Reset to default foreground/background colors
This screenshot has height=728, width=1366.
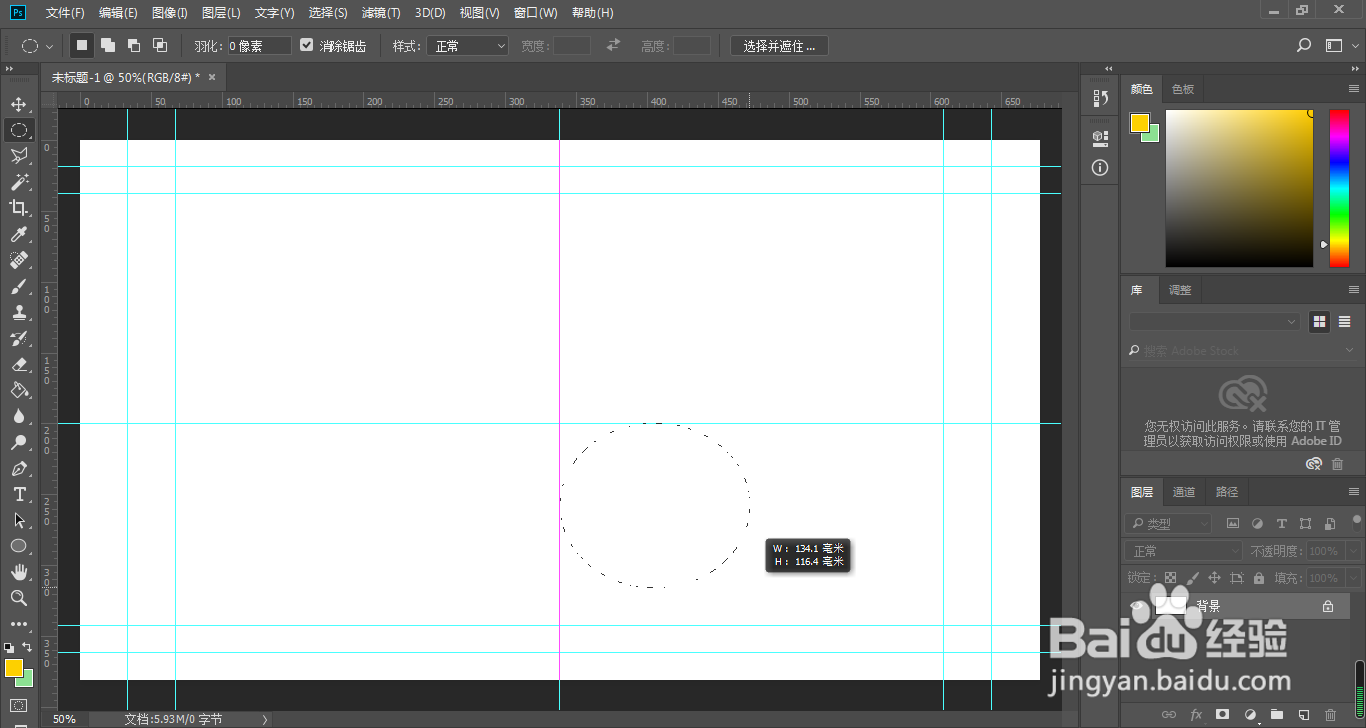click(x=9, y=648)
